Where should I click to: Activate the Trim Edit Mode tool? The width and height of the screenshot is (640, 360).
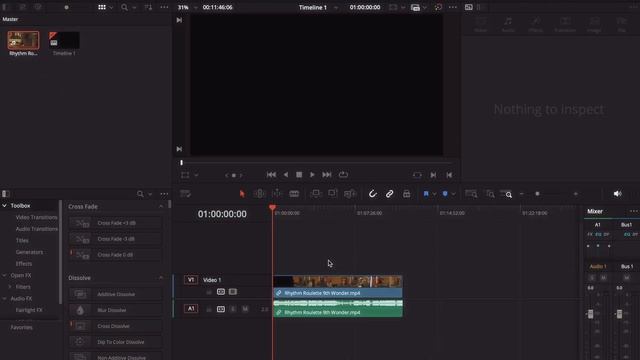pos(259,194)
